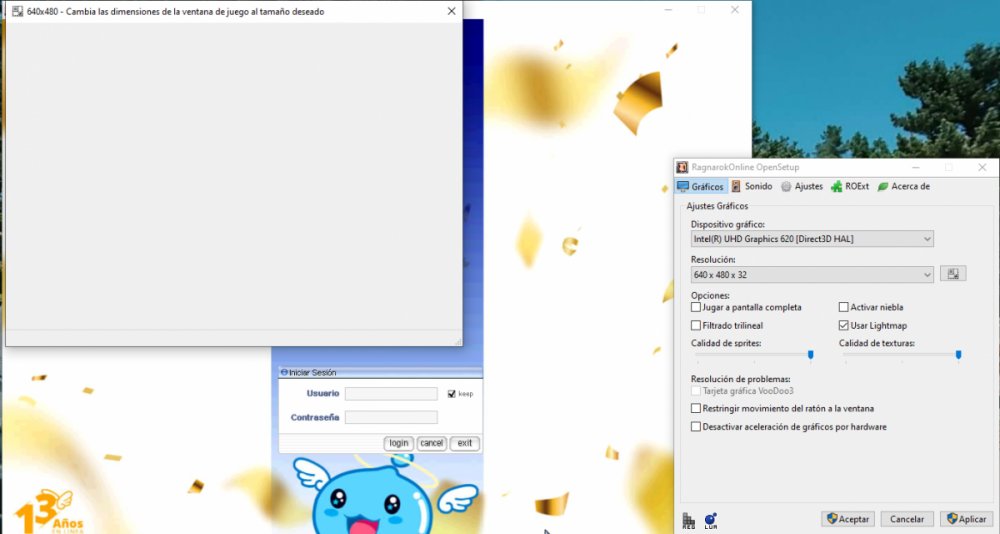The width and height of the screenshot is (1000, 534).
Task: Click the Usuario input field
Action: [391, 394]
